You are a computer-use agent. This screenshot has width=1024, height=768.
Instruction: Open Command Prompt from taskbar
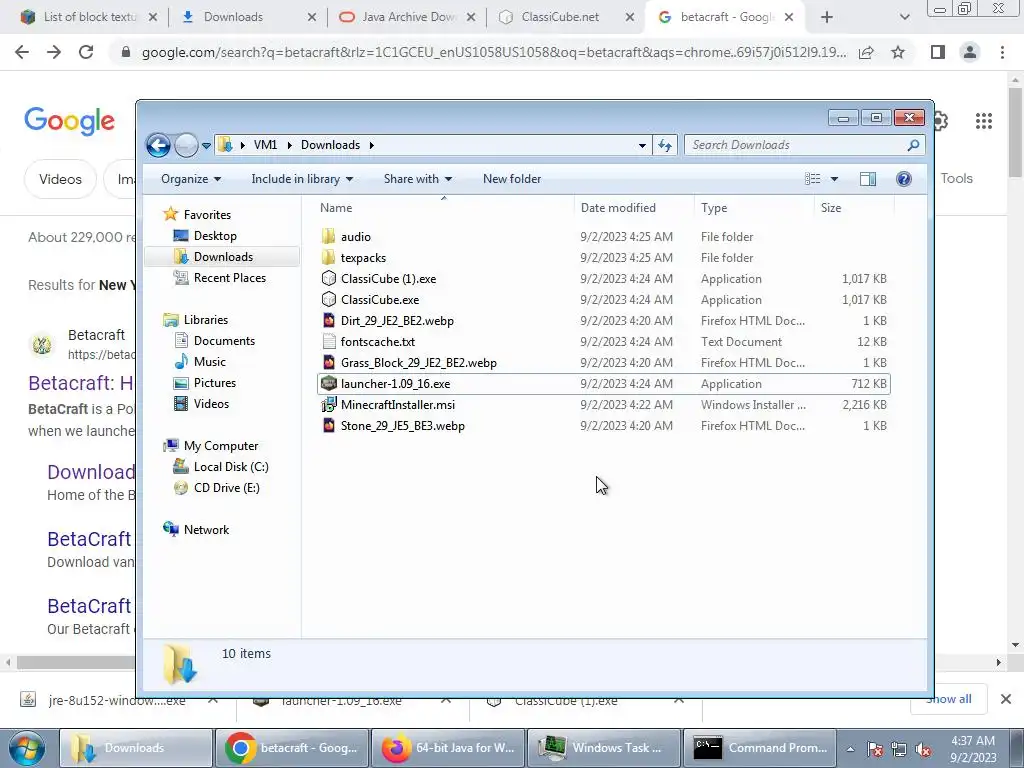click(x=760, y=748)
